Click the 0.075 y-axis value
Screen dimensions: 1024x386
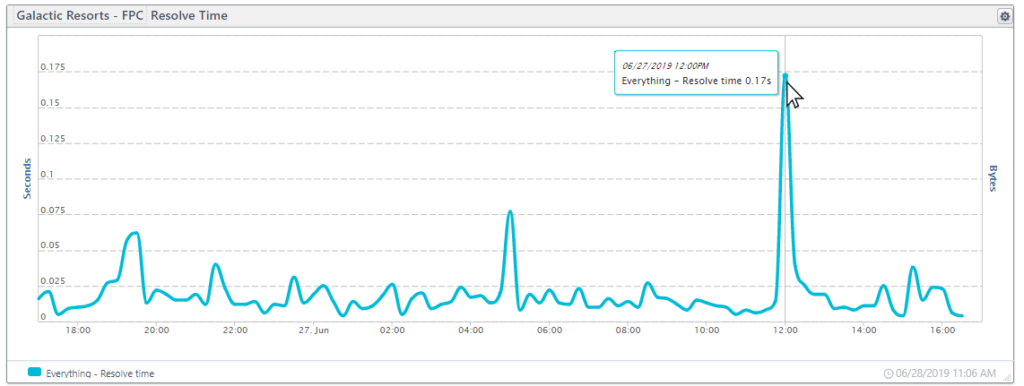click(52, 210)
